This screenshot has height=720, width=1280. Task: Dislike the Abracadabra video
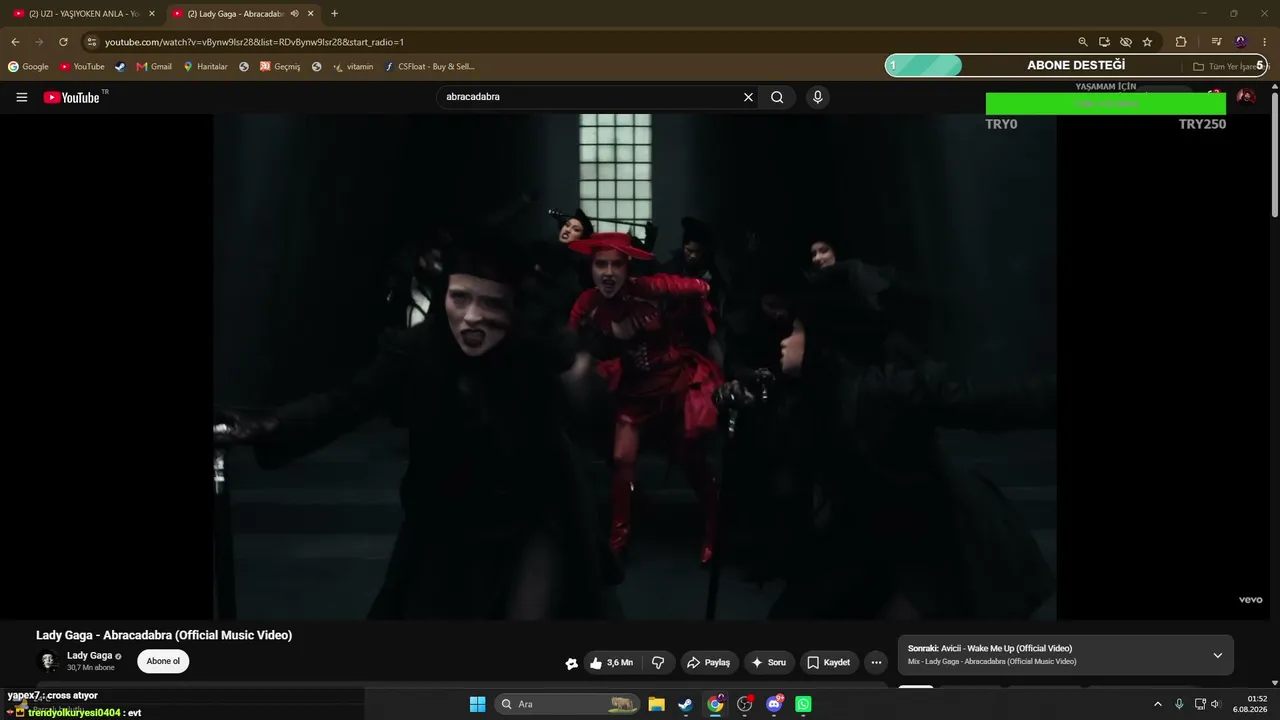pos(658,662)
